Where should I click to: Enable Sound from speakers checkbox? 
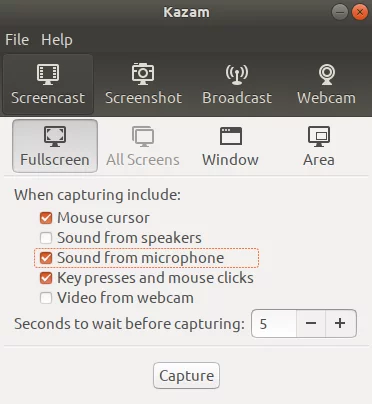[x=46, y=238]
